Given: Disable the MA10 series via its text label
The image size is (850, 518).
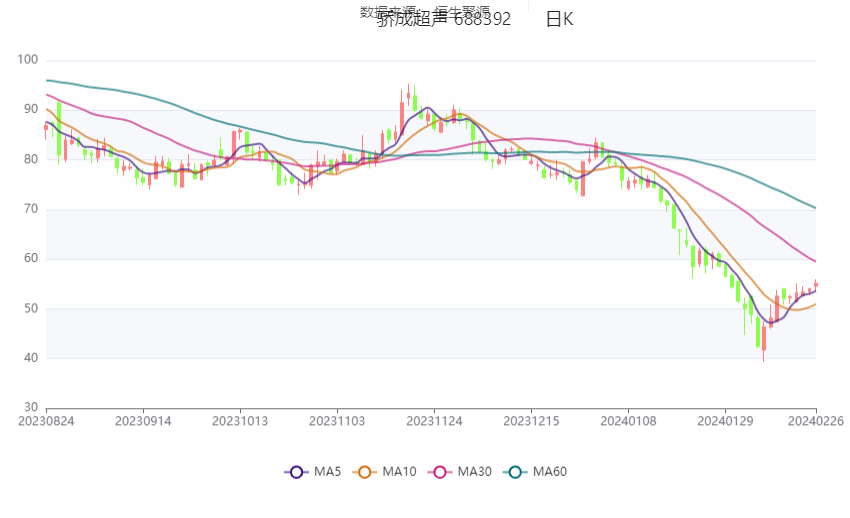Looking at the screenshot, I should pyautogui.click(x=398, y=472).
